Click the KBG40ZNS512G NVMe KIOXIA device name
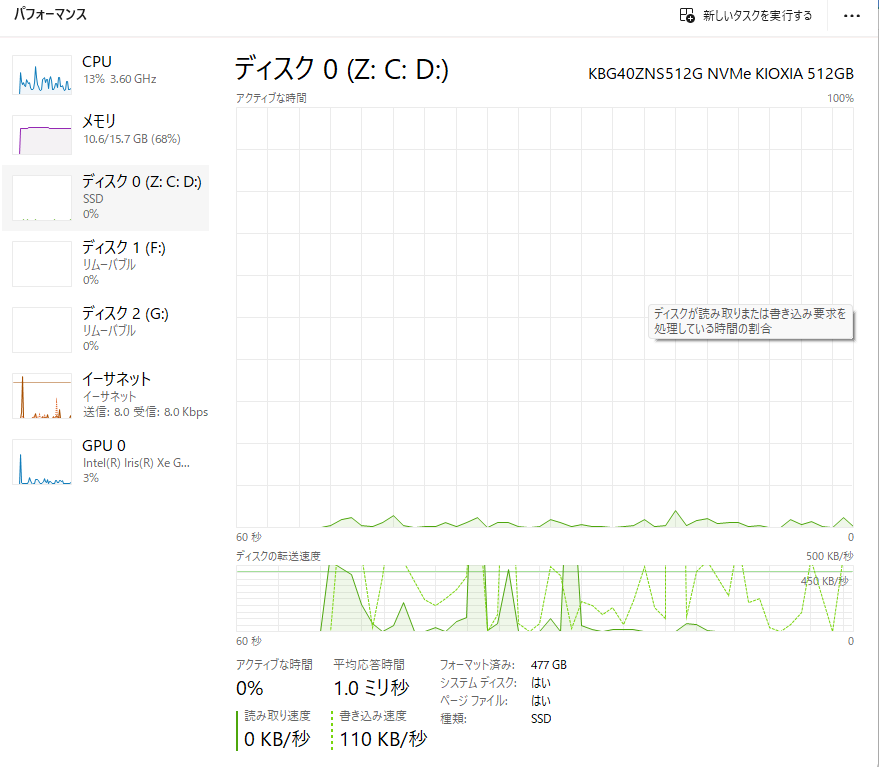Screen dimensions: 879x767 point(721,74)
